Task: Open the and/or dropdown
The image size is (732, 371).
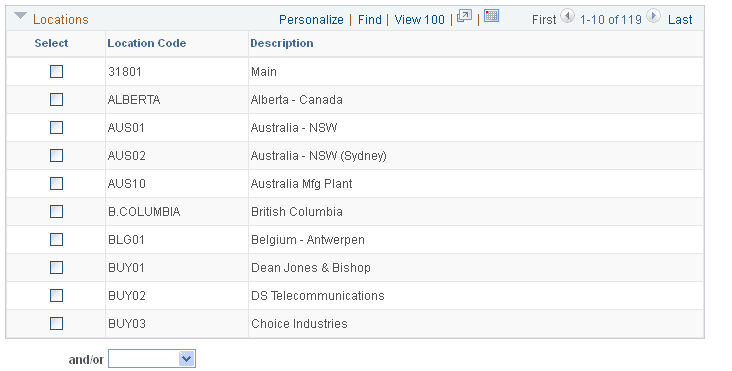Action: 152,359
